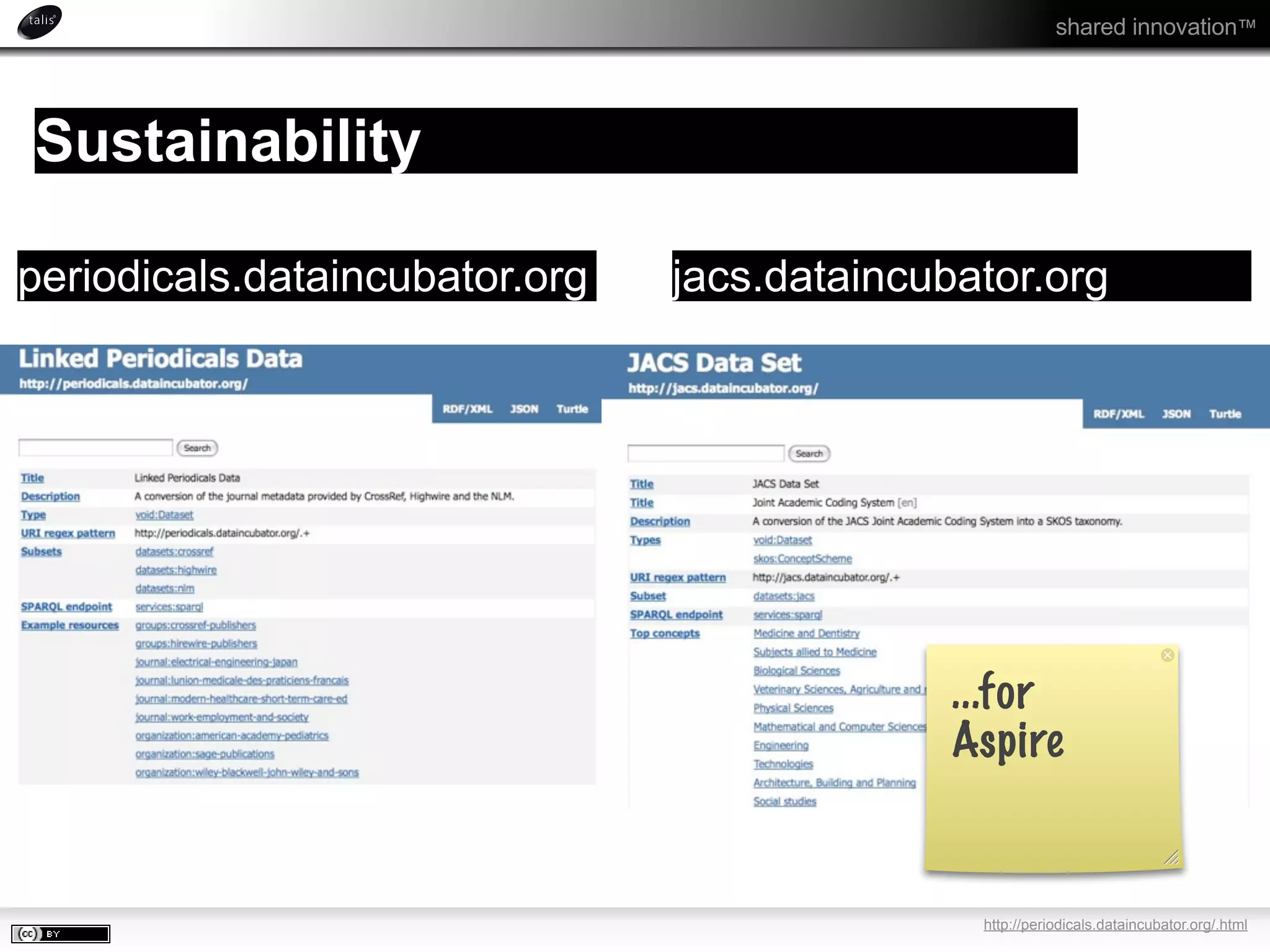This screenshot has width=1270, height=952.
Task: Open the Mathematical and Computer Sciences concept
Action: pos(839,726)
